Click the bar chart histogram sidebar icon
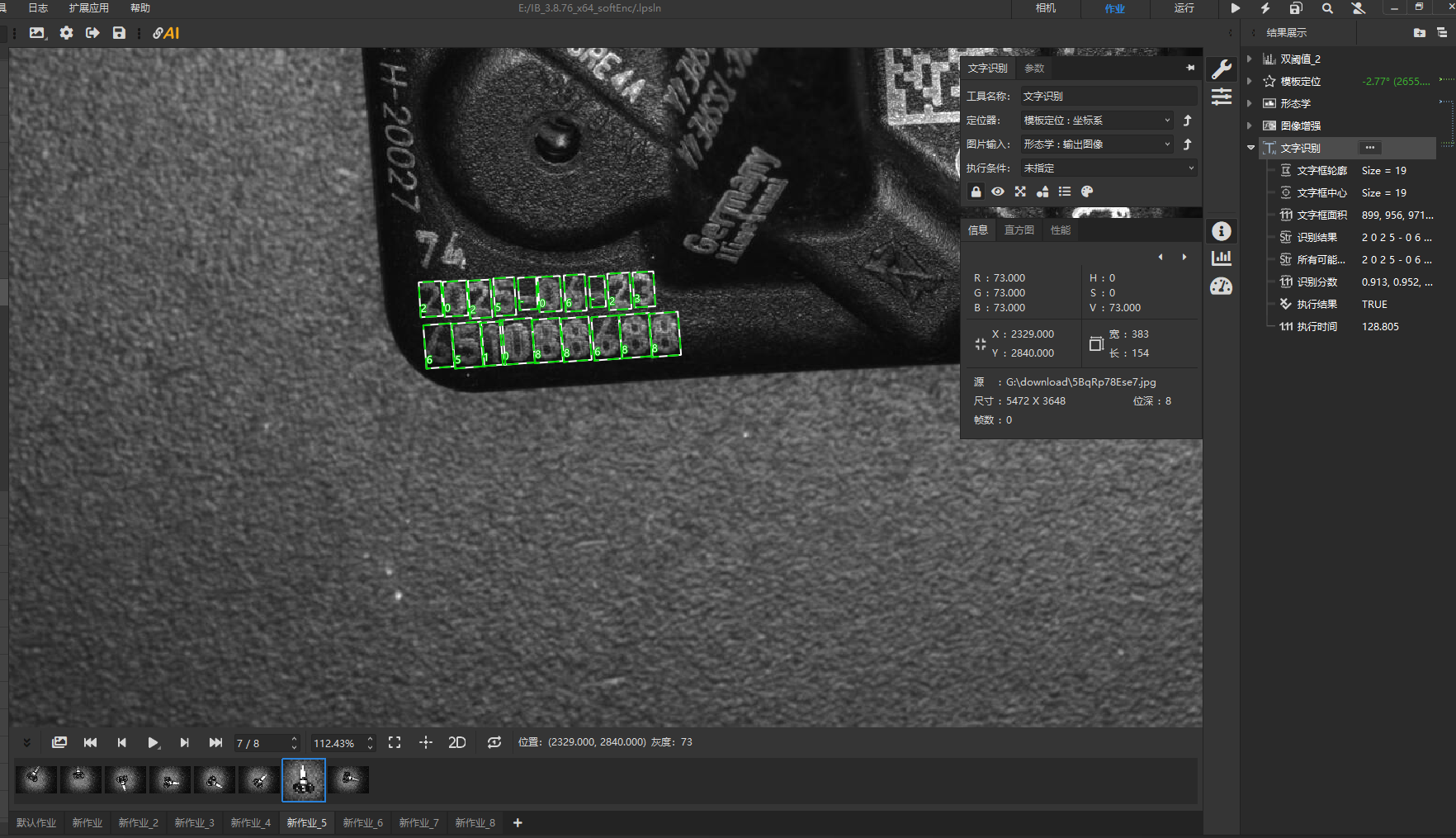 click(1222, 258)
